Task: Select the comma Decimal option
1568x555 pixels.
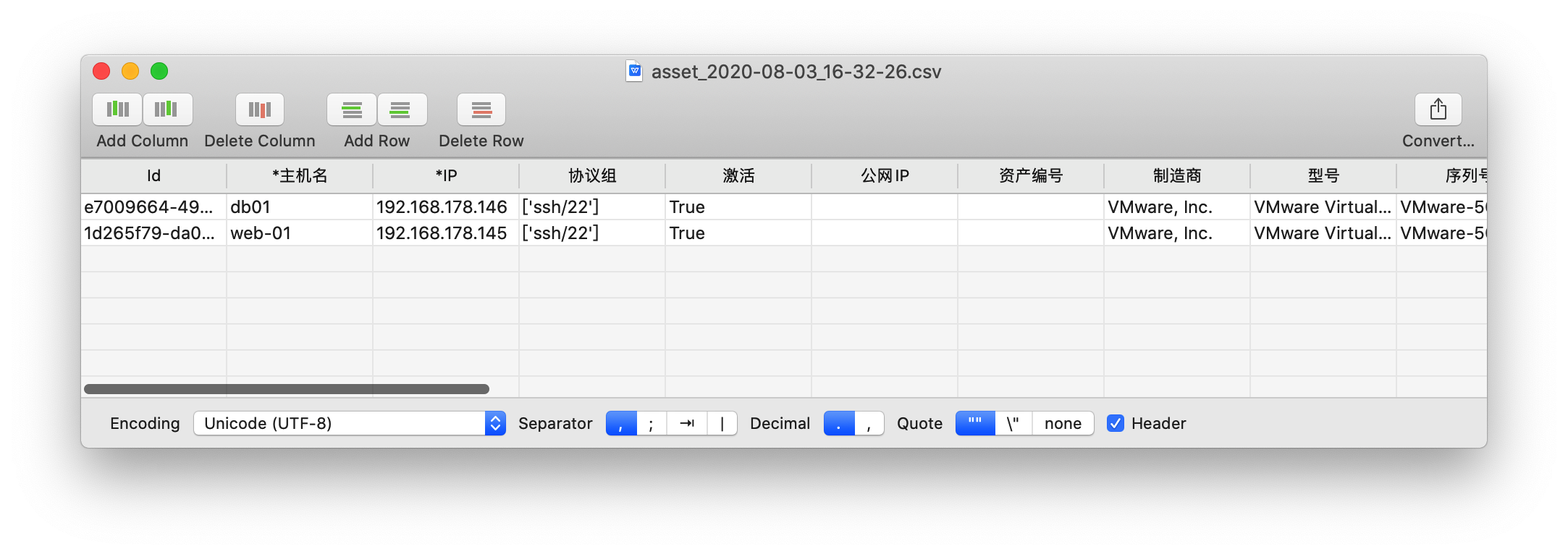Action: pos(869,423)
